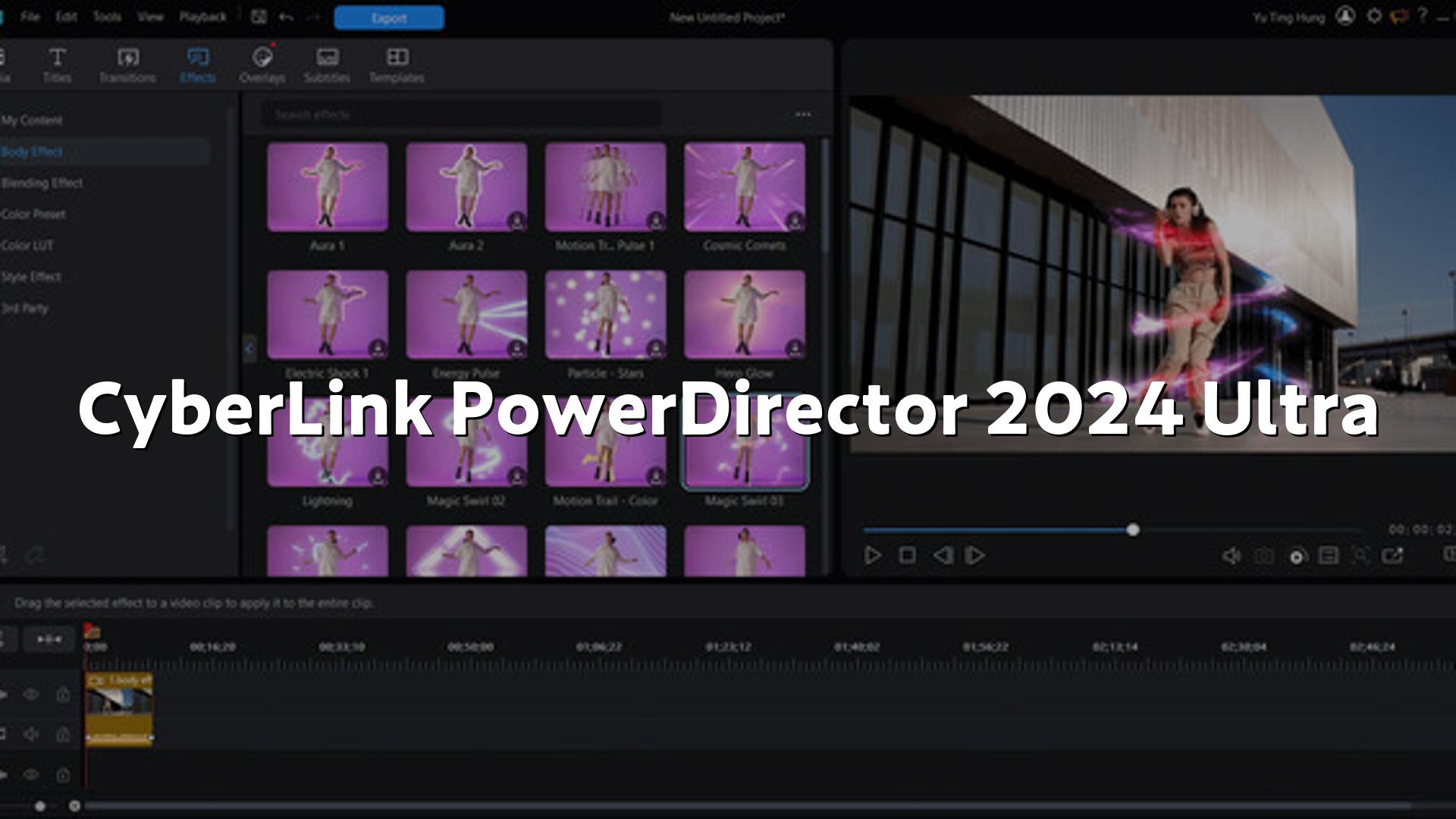The height and width of the screenshot is (819, 1456).
Task: Open the Playback menu
Action: coord(202,17)
